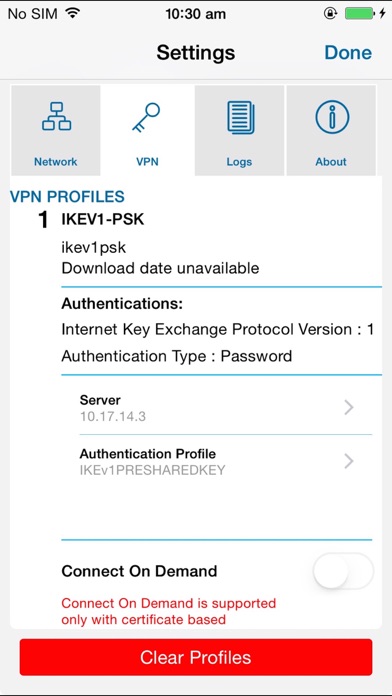The width and height of the screenshot is (392, 696).
Task: Expand Server details with the chevron
Action: tap(349, 407)
